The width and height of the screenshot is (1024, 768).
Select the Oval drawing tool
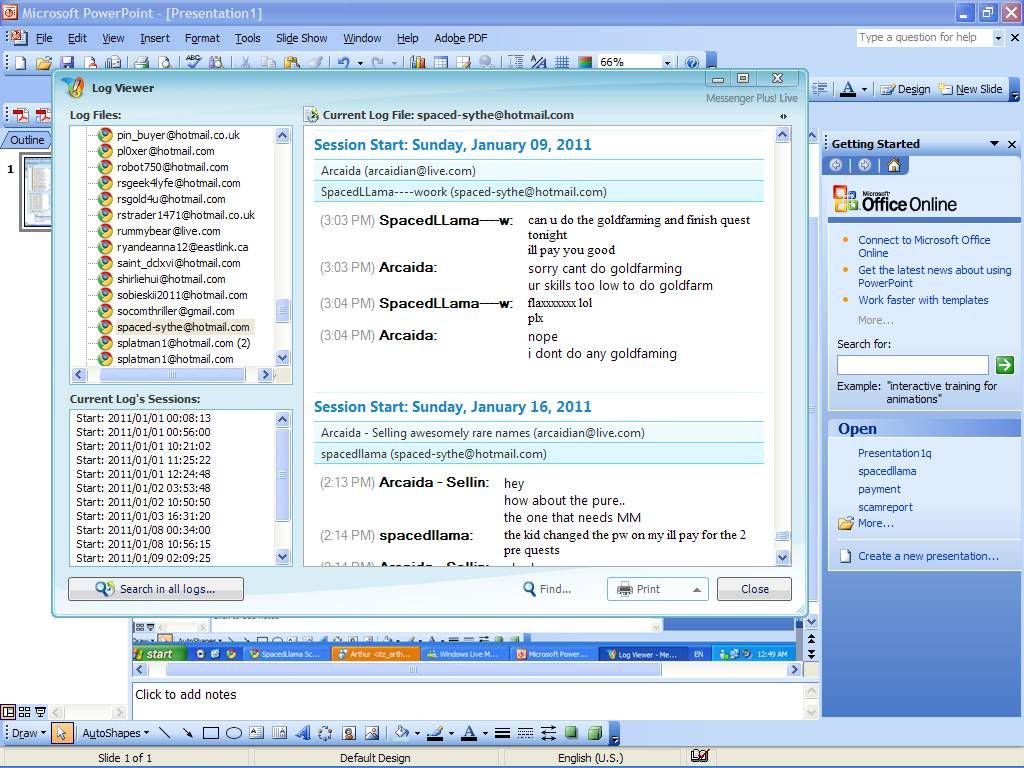point(234,733)
